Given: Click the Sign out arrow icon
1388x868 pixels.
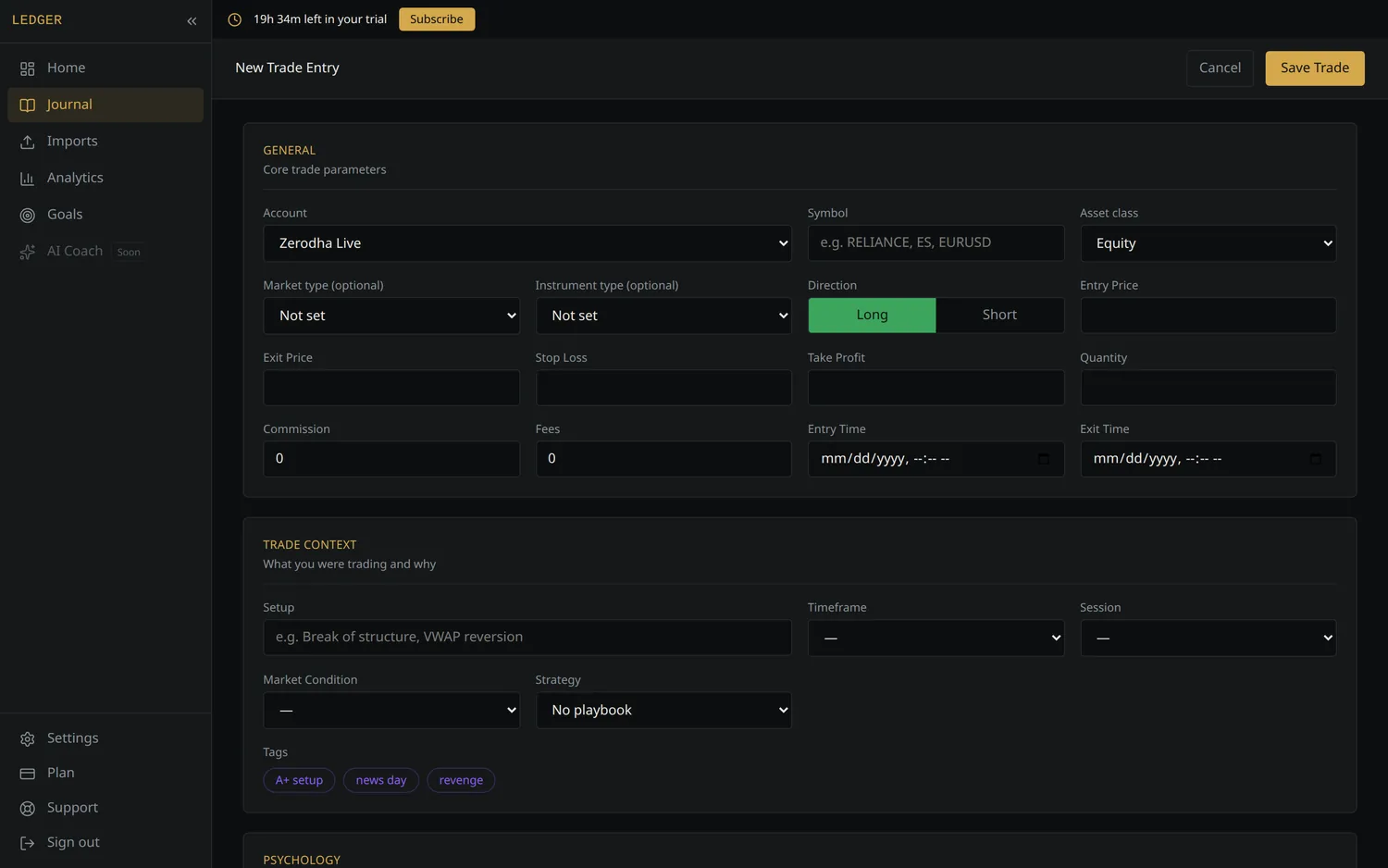Looking at the screenshot, I should click(x=28, y=843).
